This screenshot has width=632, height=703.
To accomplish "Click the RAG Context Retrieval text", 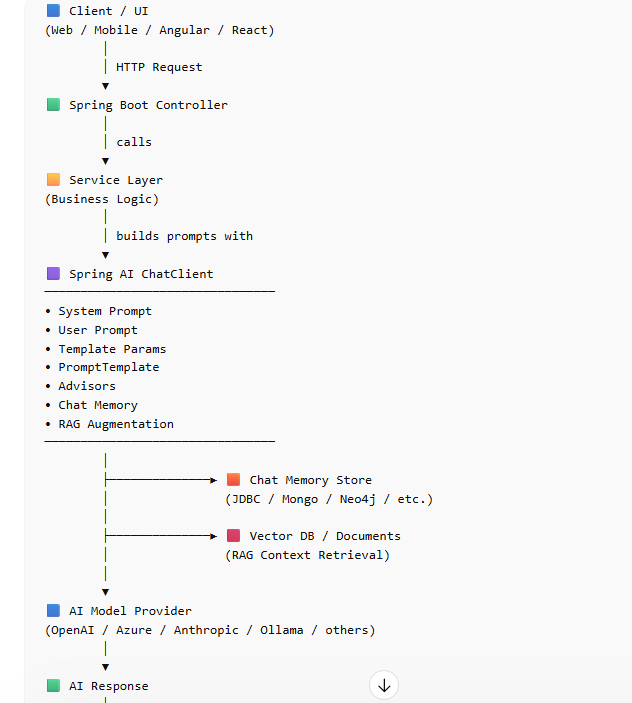I will click(307, 555).
